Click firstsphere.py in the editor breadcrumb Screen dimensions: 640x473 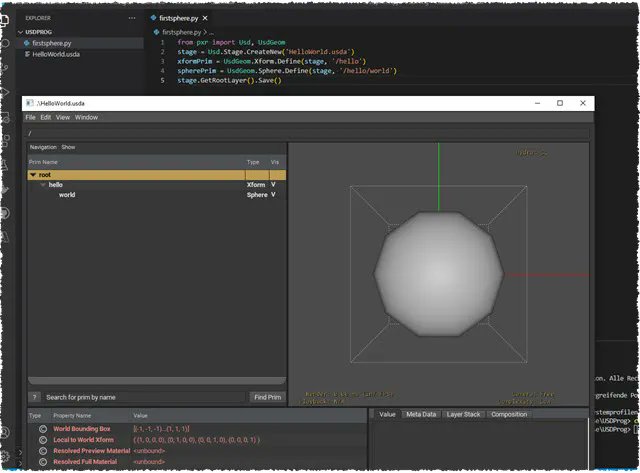[181, 32]
